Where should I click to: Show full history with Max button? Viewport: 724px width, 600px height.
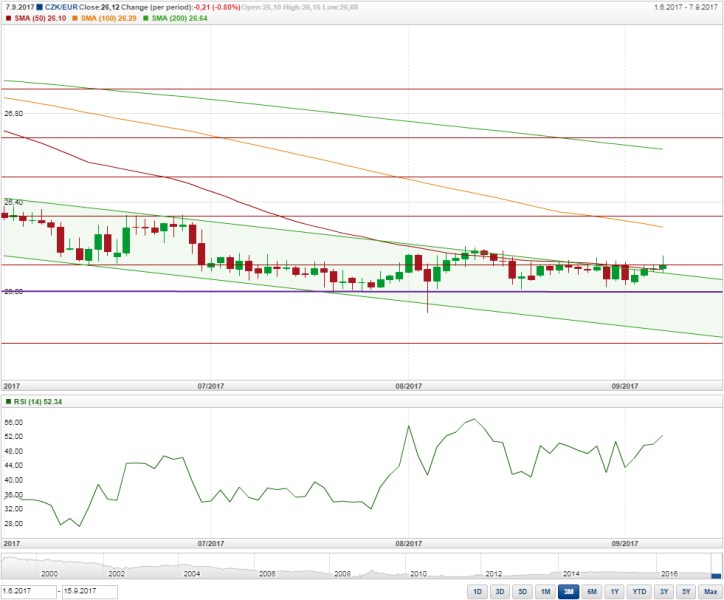coord(711,591)
